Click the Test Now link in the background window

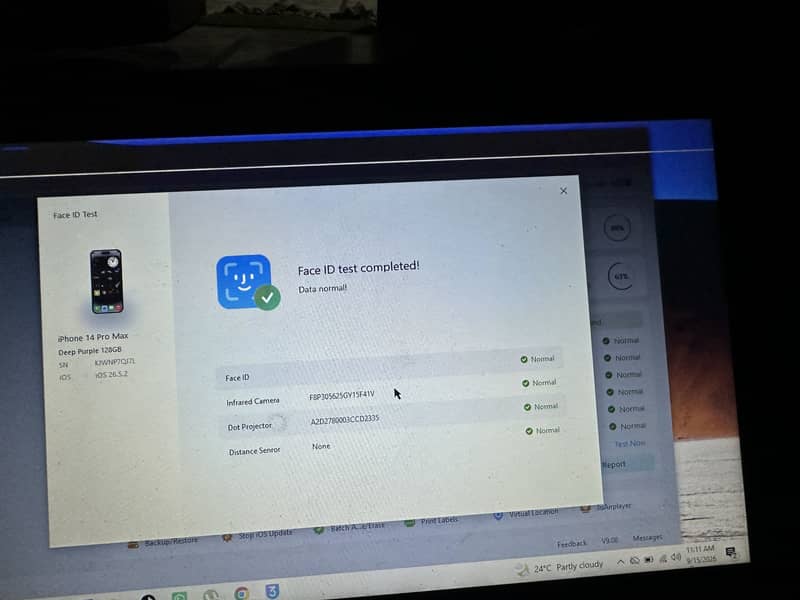click(x=630, y=444)
